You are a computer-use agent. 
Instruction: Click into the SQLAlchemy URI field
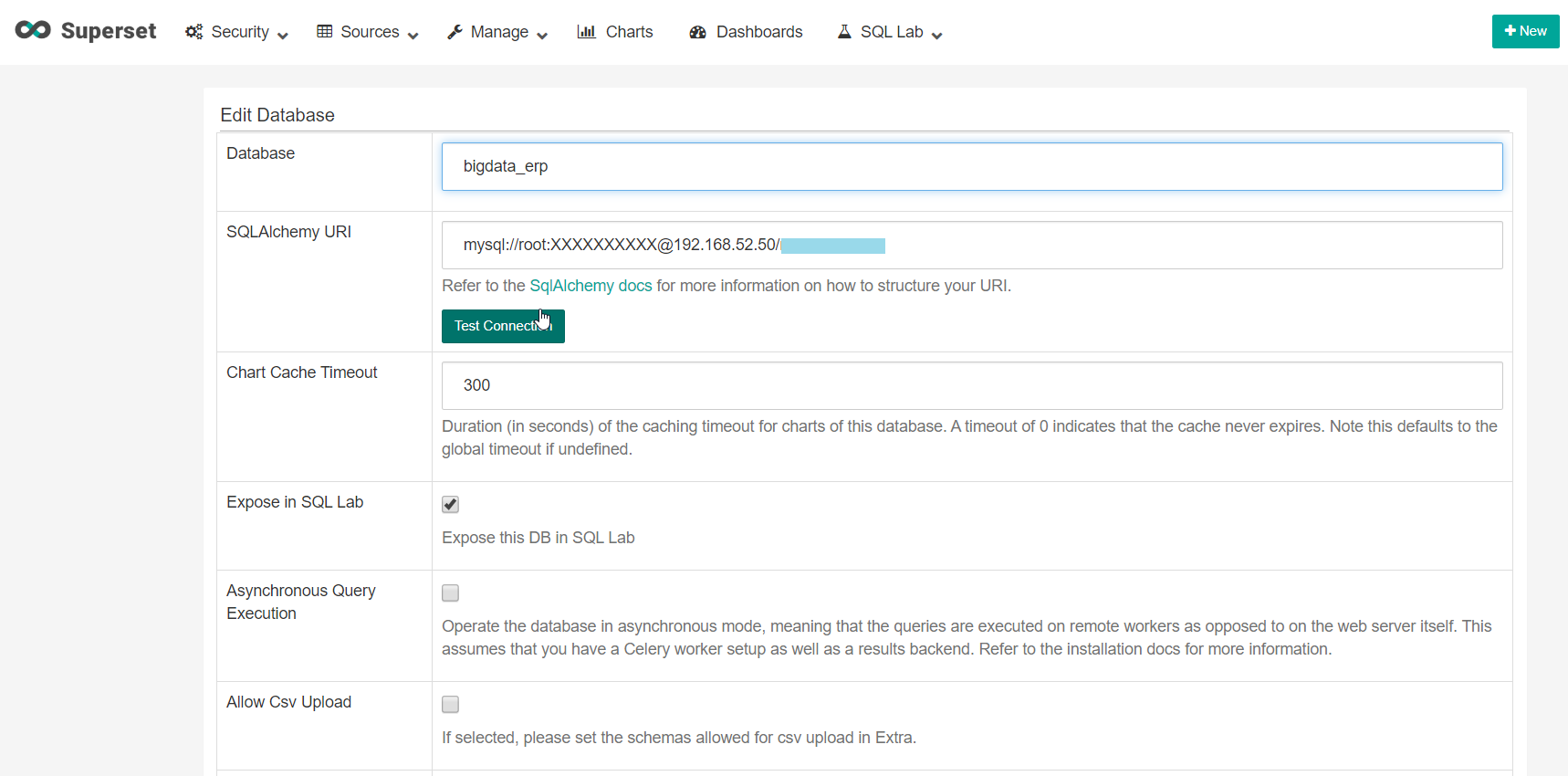coord(972,245)
